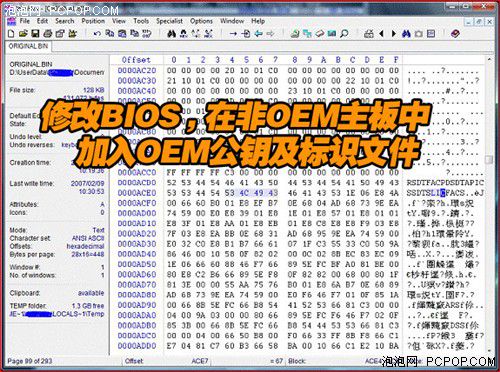The width and height of the screenshot is (500, 372).
Task: Click the Go To Offset arrow icon
Action: [233, 34]
